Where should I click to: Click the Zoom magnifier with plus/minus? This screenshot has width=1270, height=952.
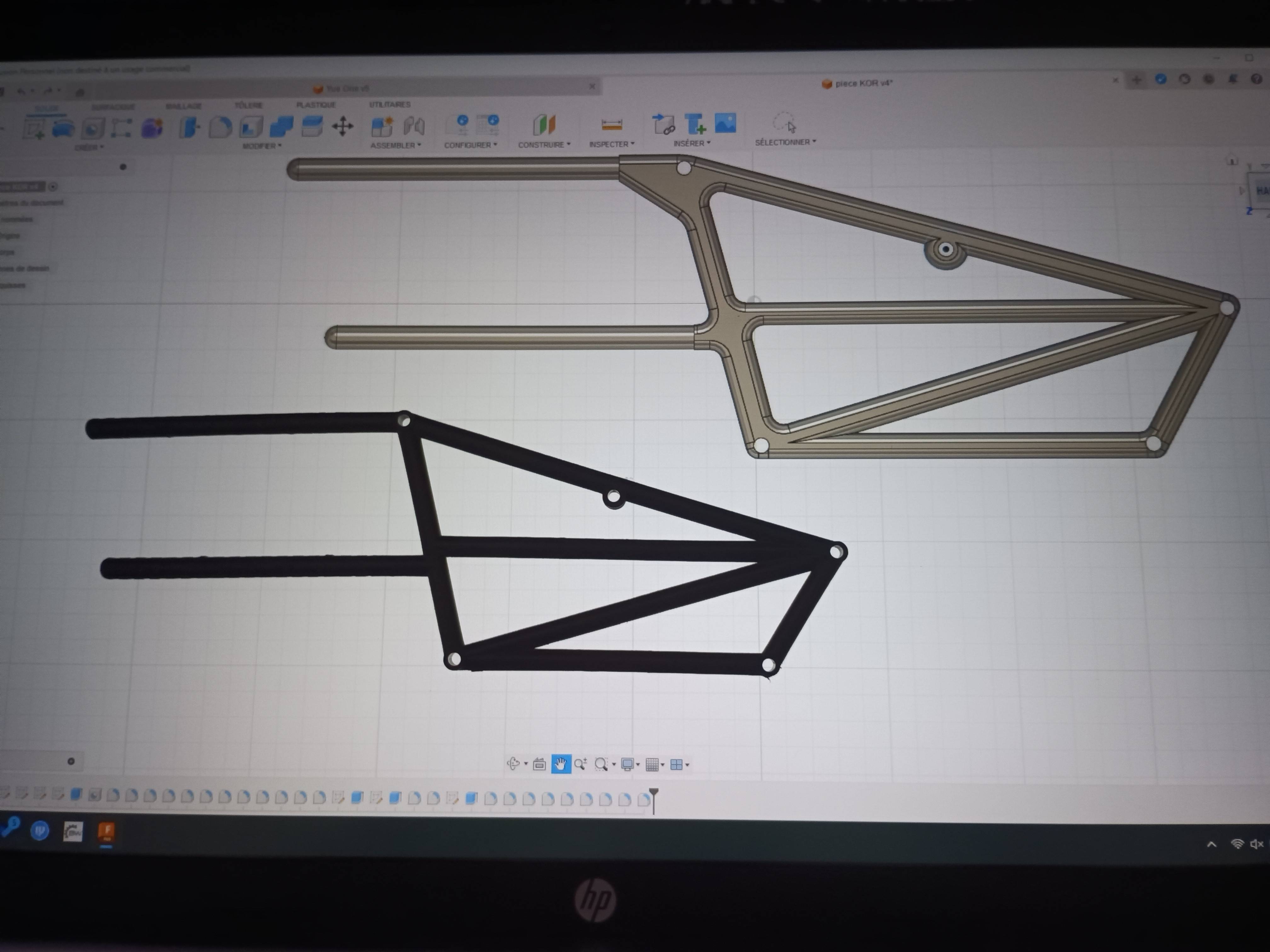click(x=581, y=764)
